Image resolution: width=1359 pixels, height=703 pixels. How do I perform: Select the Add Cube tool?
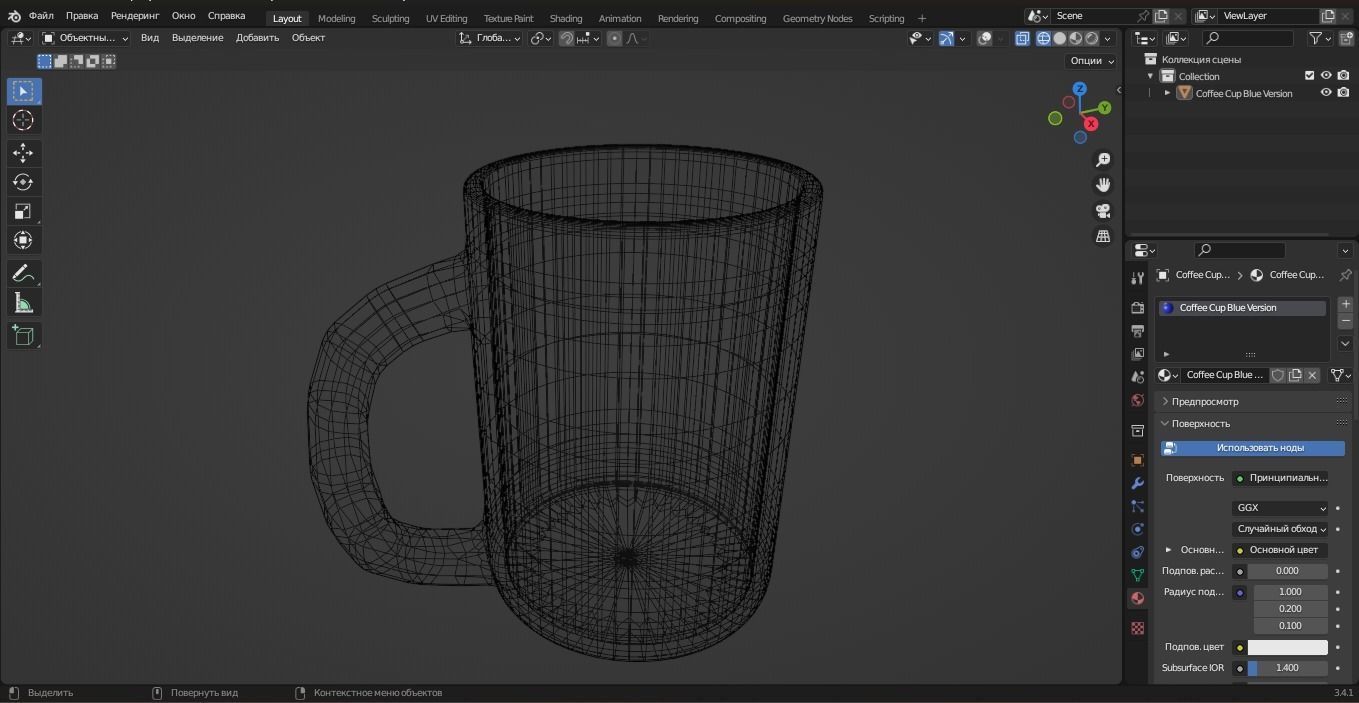point(23,335)
